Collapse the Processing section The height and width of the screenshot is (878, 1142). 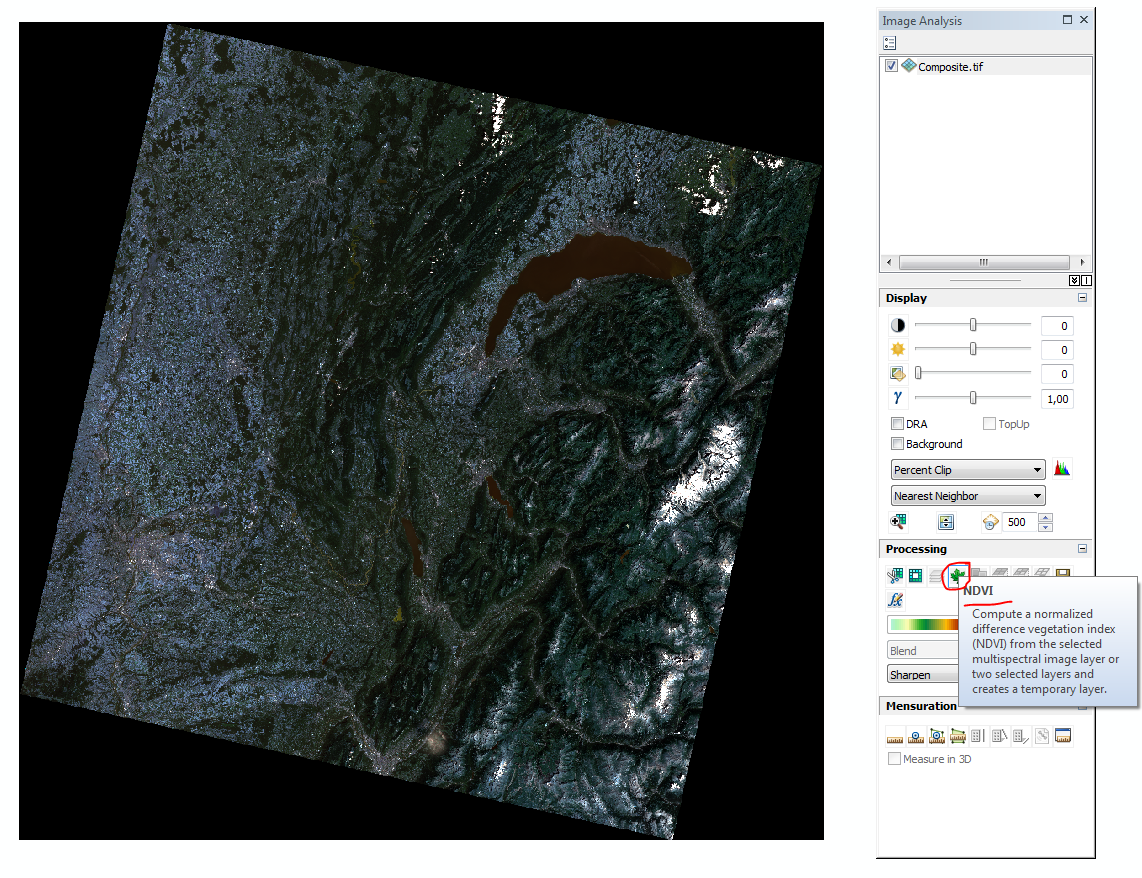1082,548
